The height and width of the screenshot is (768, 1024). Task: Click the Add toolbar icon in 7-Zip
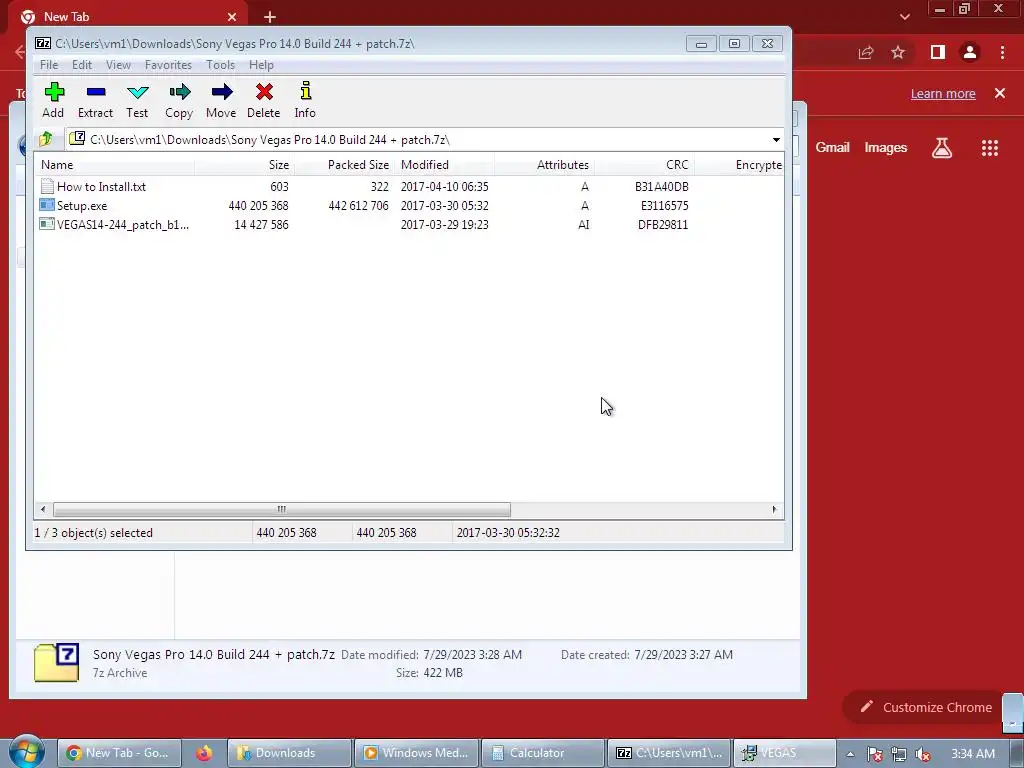pos(54,92)
